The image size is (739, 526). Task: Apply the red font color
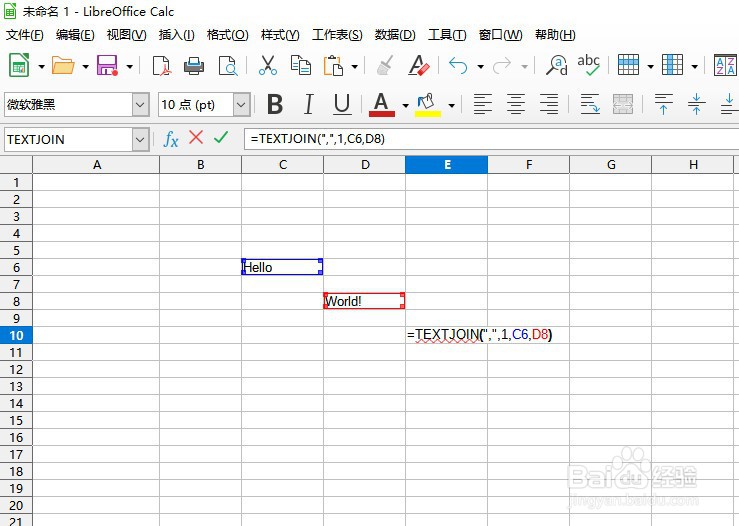(x=381, y=104)
